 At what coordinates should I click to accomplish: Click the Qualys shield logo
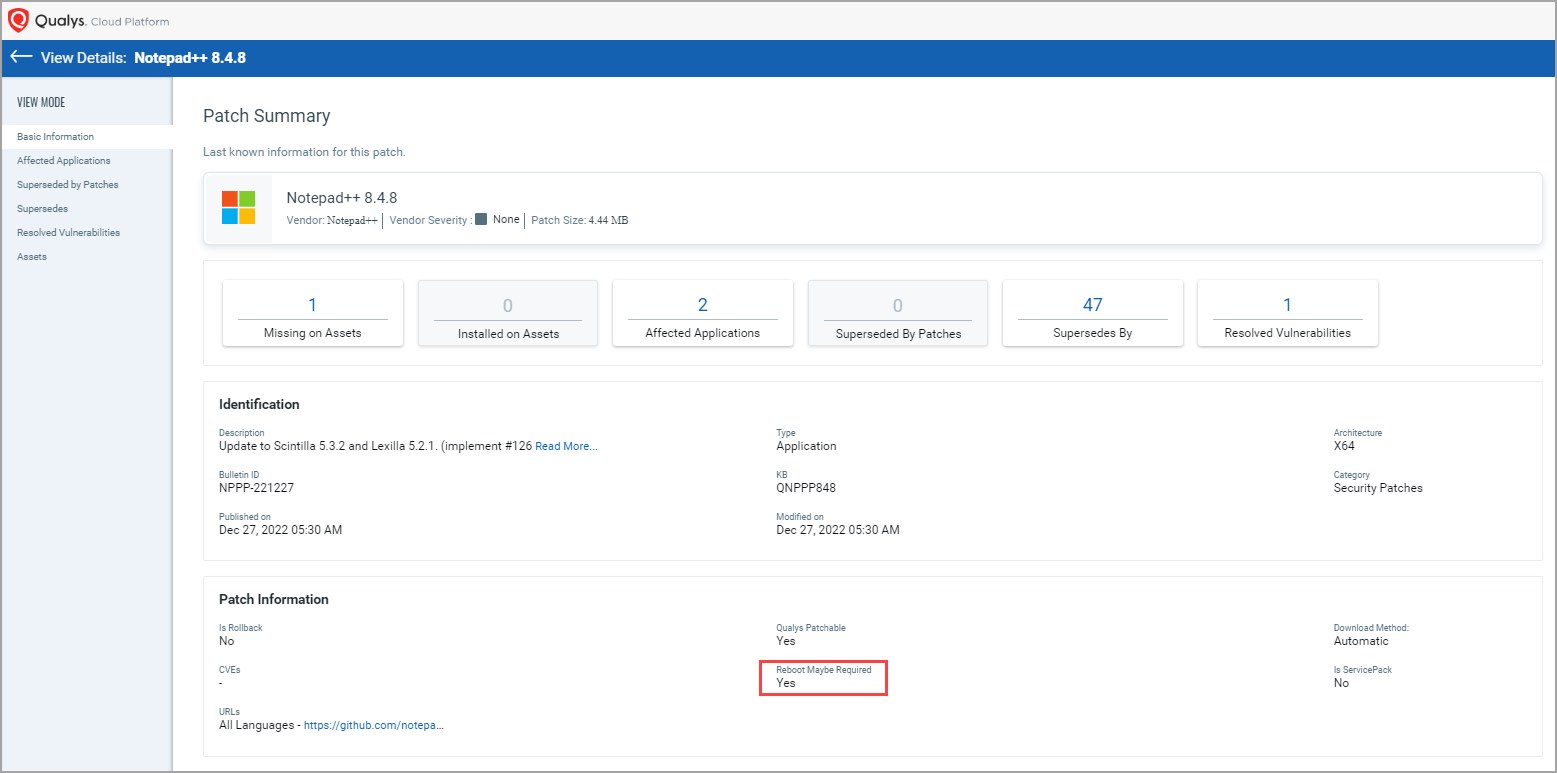pyautogui.click(x=19, y=20)
